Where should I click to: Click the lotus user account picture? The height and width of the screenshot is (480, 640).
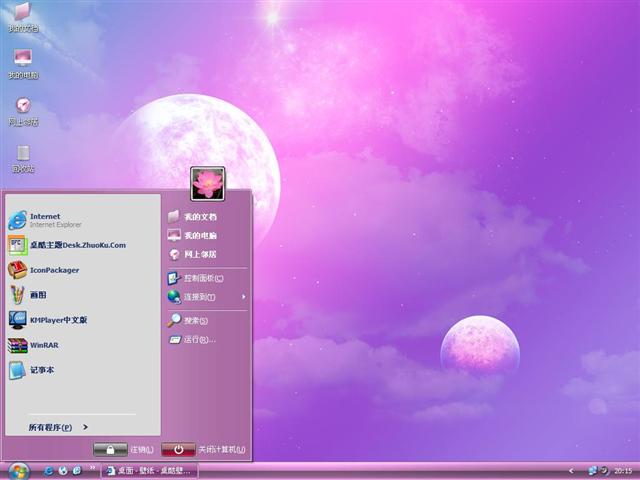[208, 183]
